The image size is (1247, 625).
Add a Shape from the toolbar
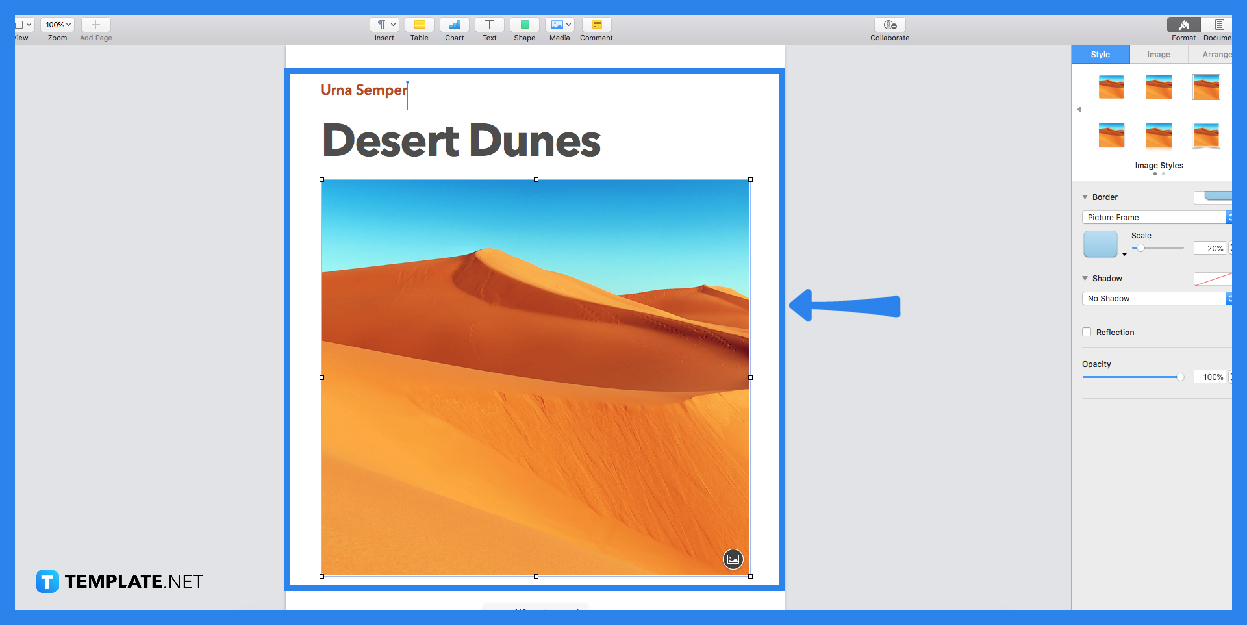click(x=524, y=25)
